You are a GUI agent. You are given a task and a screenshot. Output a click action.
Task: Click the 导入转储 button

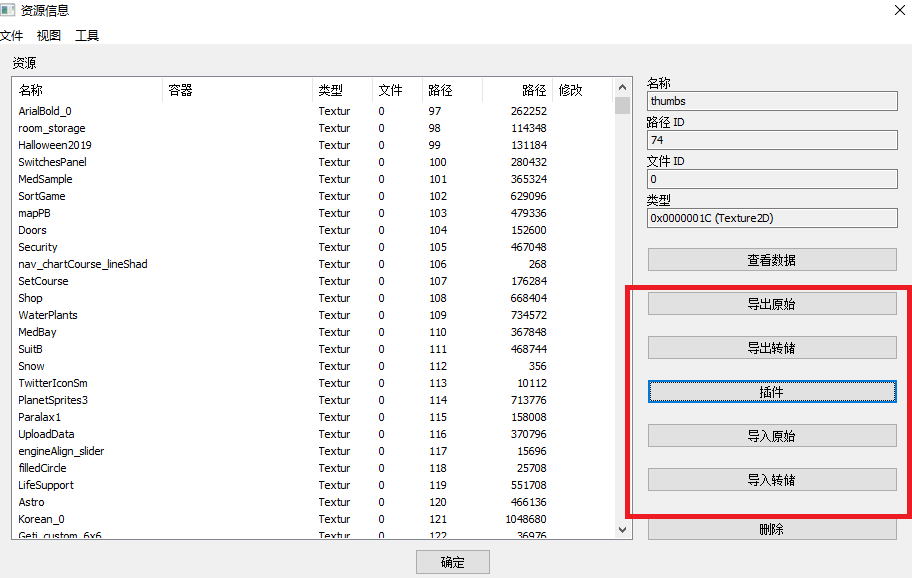[772, 480]
